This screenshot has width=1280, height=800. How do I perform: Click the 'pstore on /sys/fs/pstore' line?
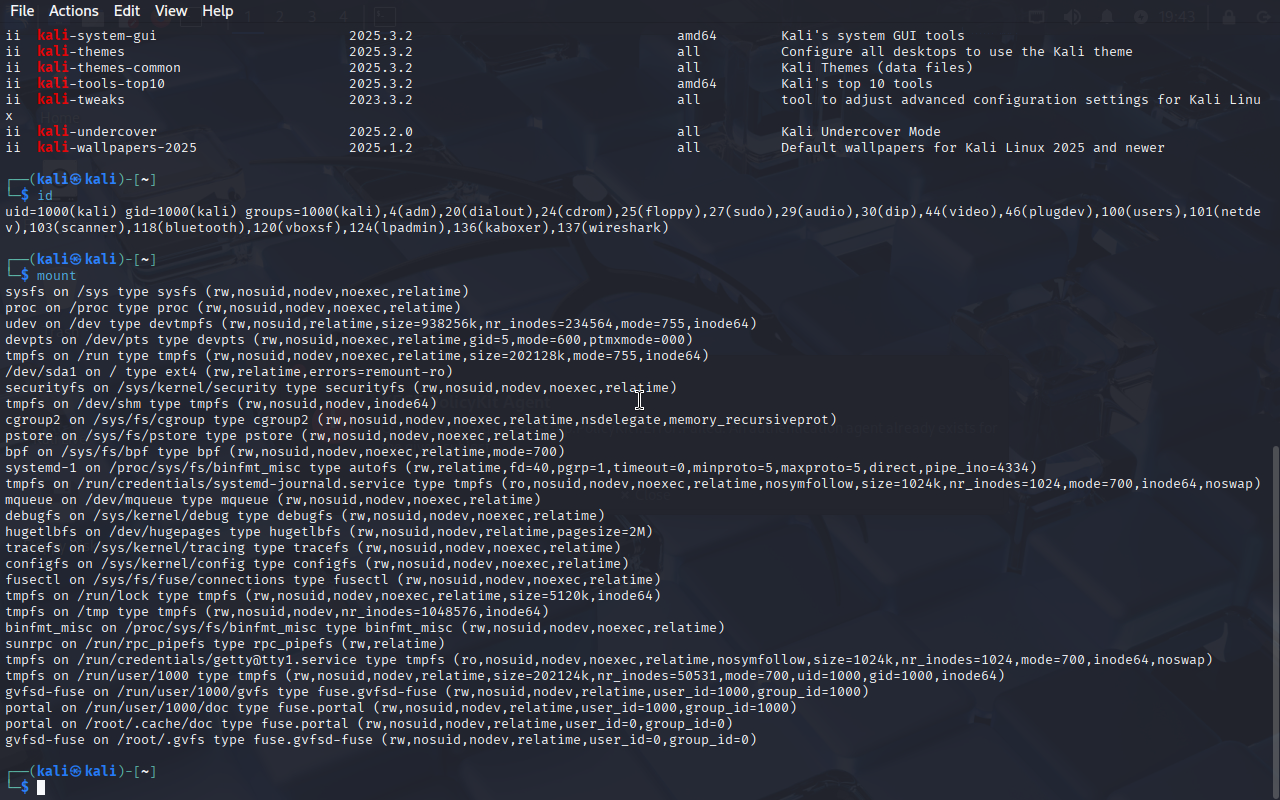[x=285, y=435]
